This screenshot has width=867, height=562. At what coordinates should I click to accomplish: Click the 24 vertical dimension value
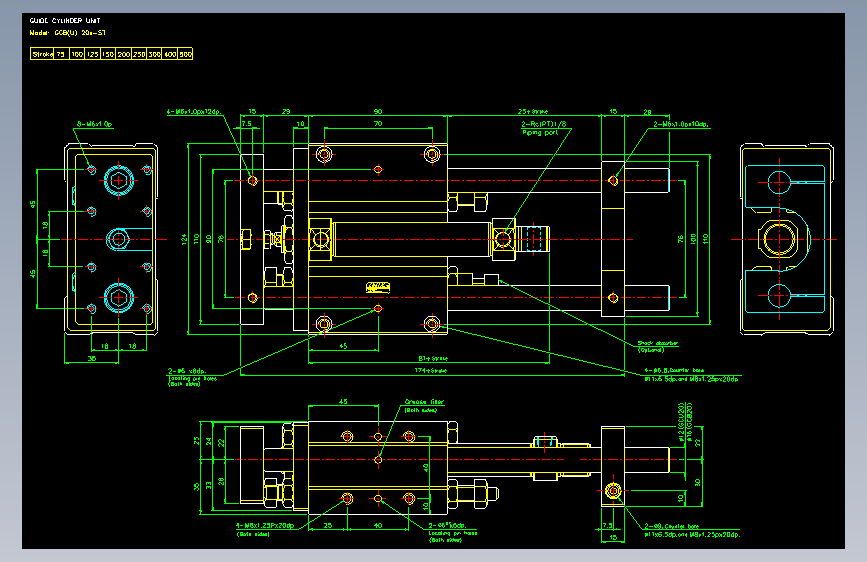pos(209,441)
